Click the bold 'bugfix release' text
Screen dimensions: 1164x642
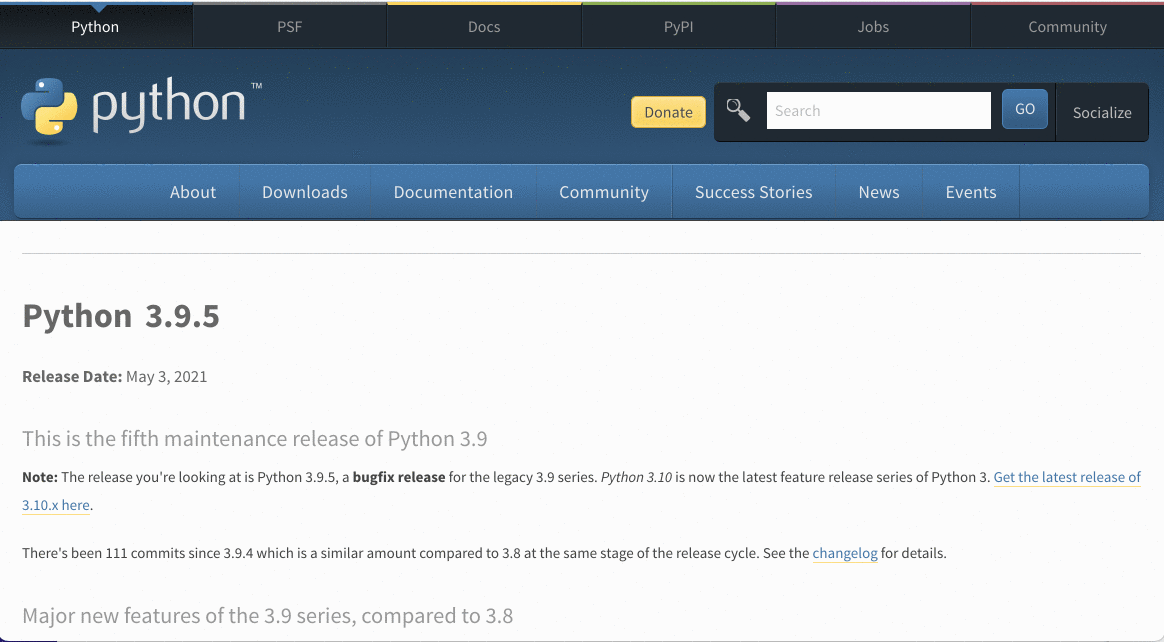click(399, 477)
